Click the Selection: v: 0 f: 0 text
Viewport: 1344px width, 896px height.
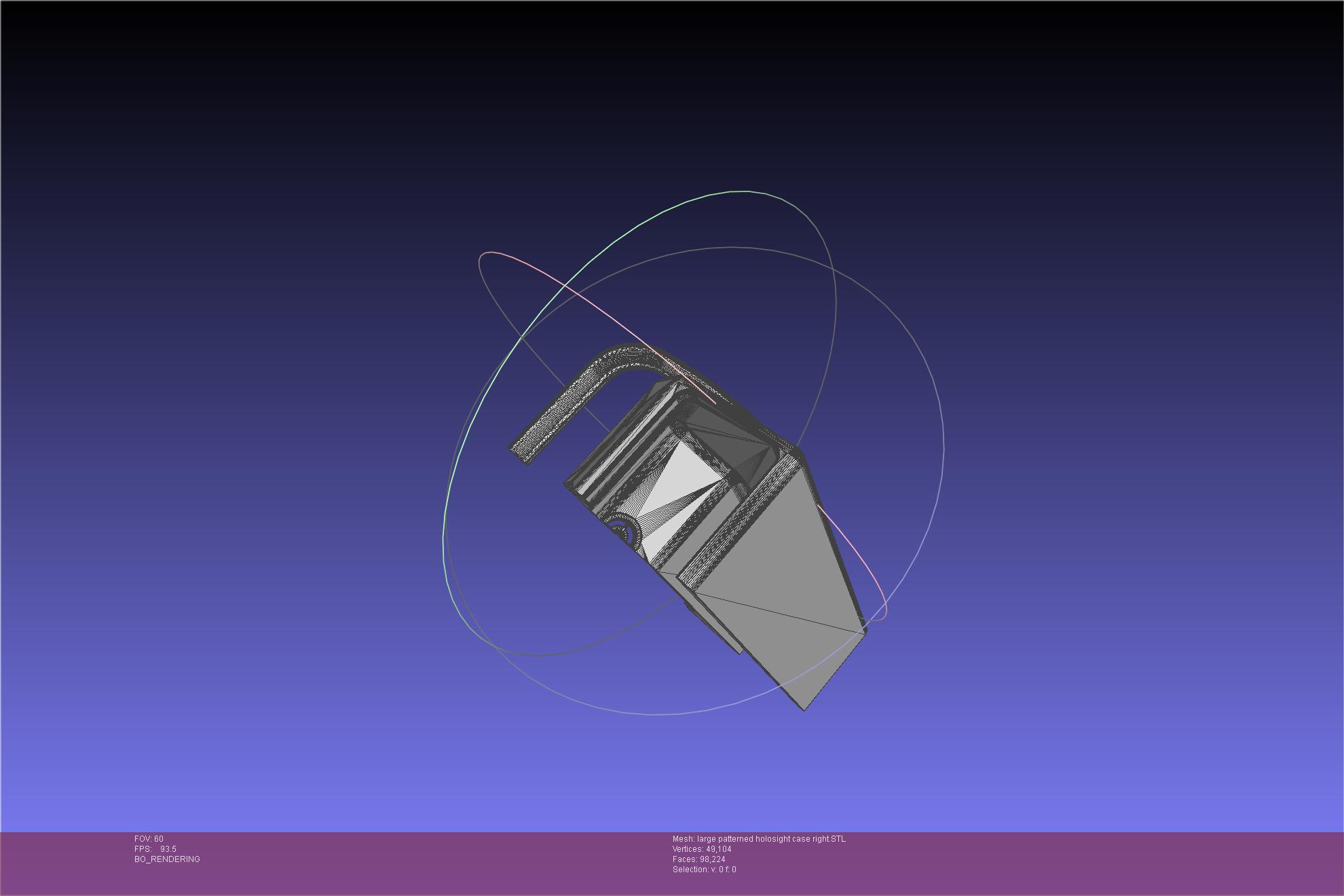[x=704, y=870]
